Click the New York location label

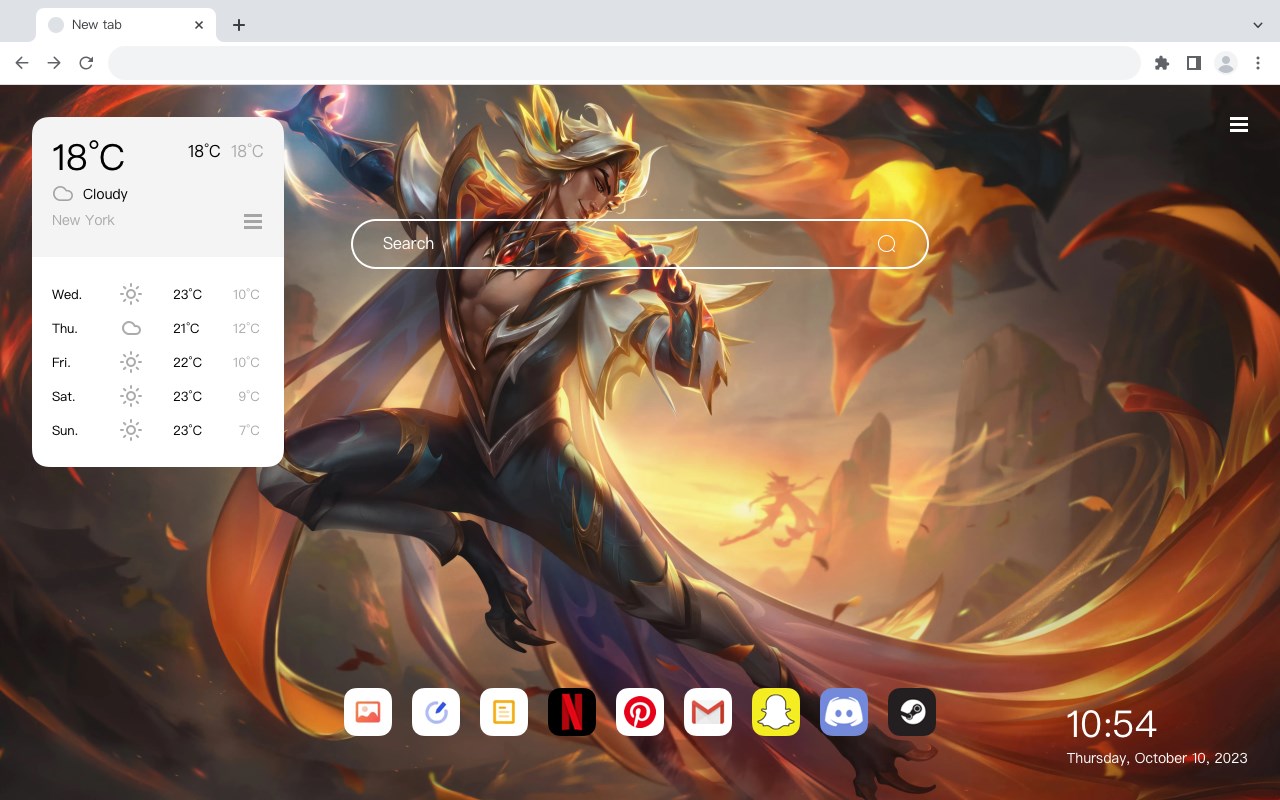83,220
